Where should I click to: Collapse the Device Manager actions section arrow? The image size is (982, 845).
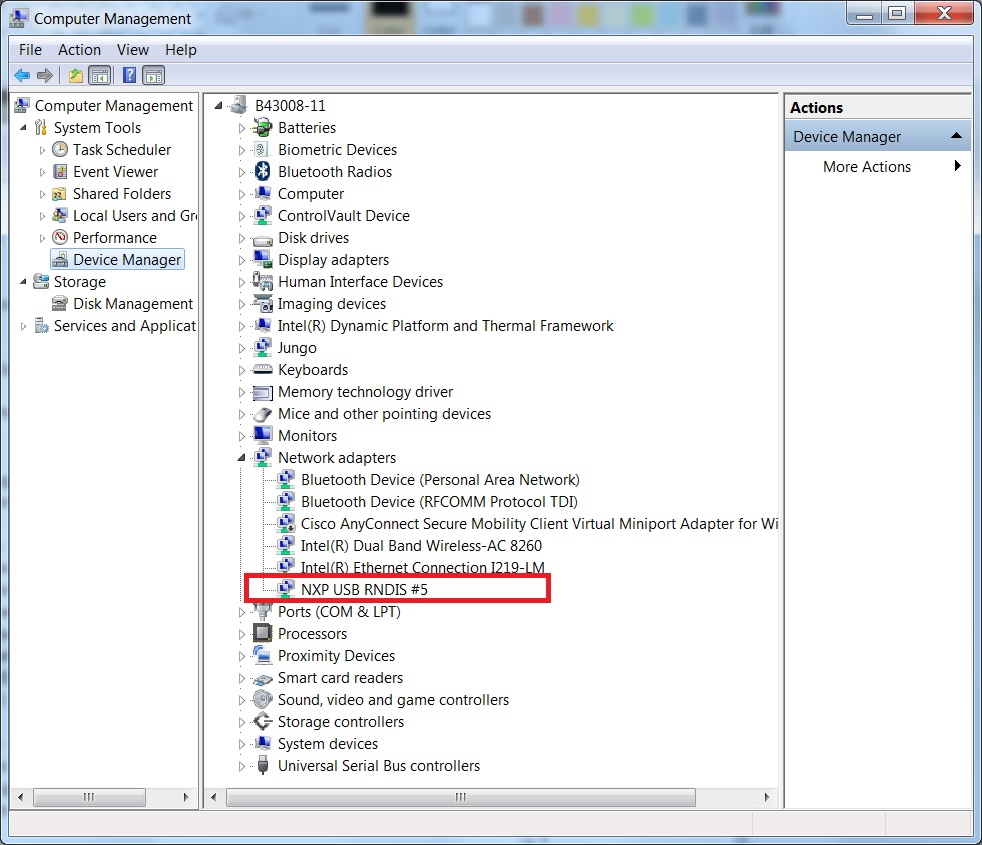point(956,136)
